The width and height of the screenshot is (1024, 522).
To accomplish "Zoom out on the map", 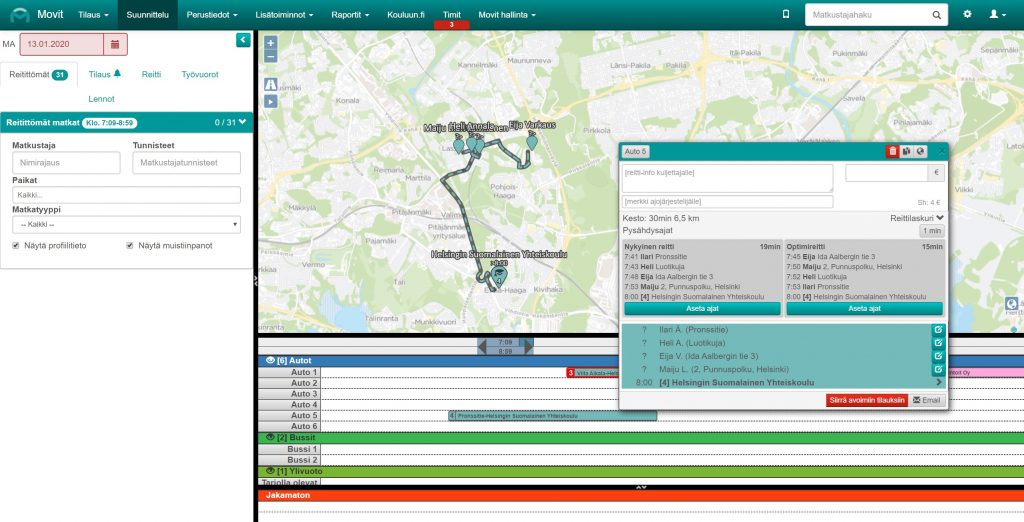I will point(271,57).
